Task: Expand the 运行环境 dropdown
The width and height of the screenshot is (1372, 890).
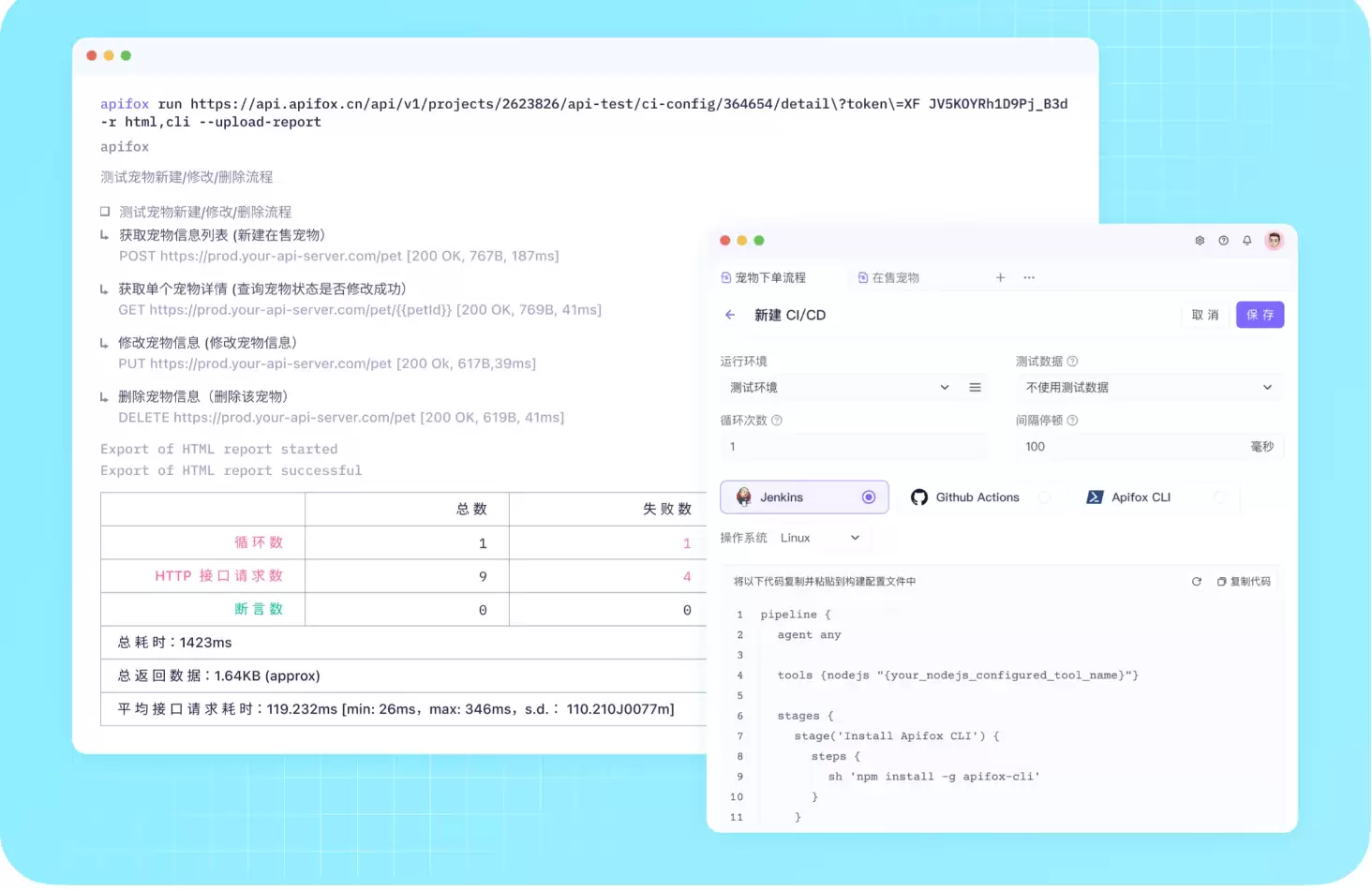Action: tap(839, 387)
